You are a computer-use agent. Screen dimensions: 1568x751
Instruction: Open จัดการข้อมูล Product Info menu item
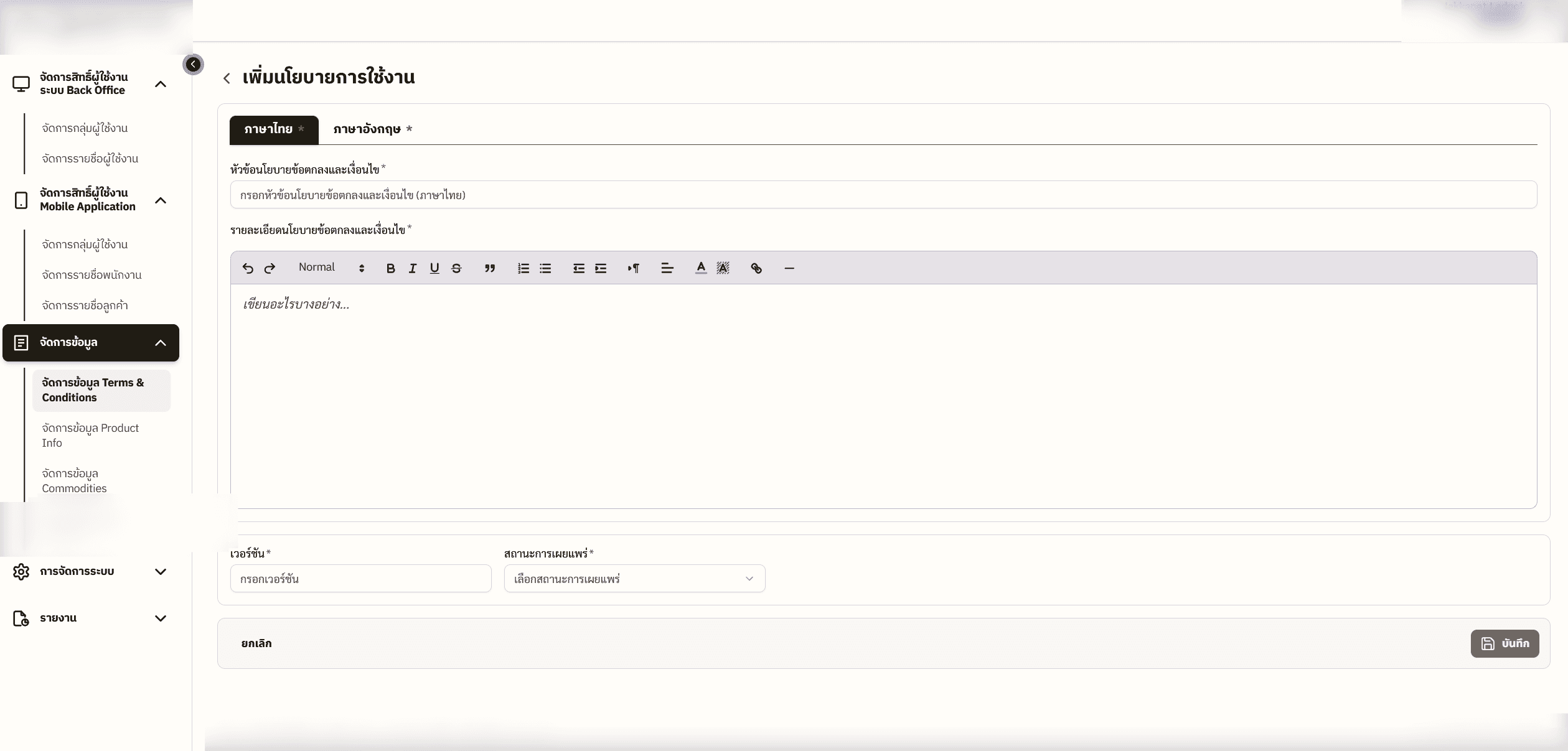coord(90,436)
